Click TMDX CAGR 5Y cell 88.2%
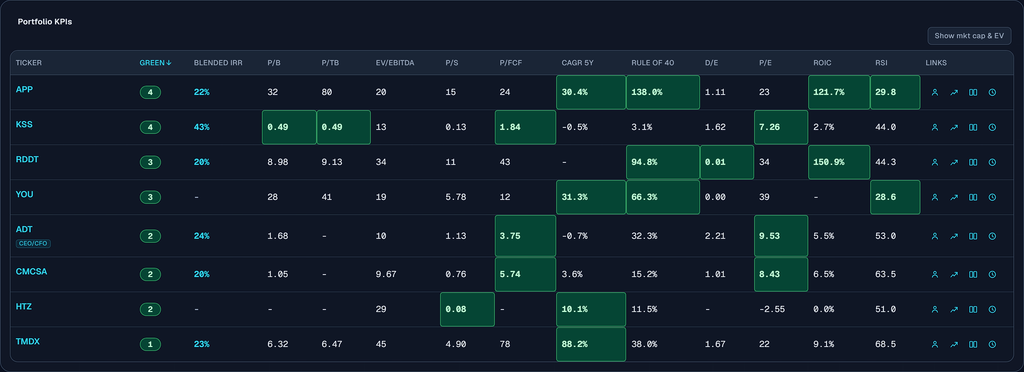This screenshot has height=372, width=1024. [591, 344]
